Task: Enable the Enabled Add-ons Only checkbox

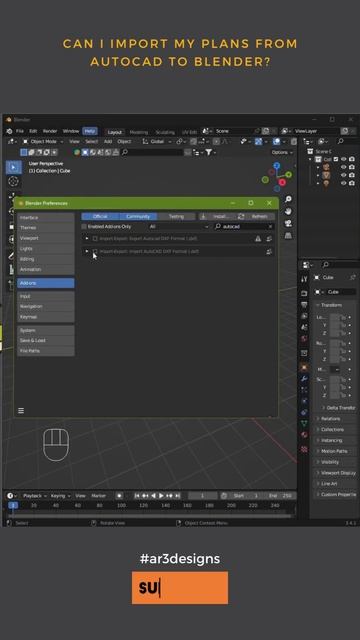Action: click(x=84, y=227)
